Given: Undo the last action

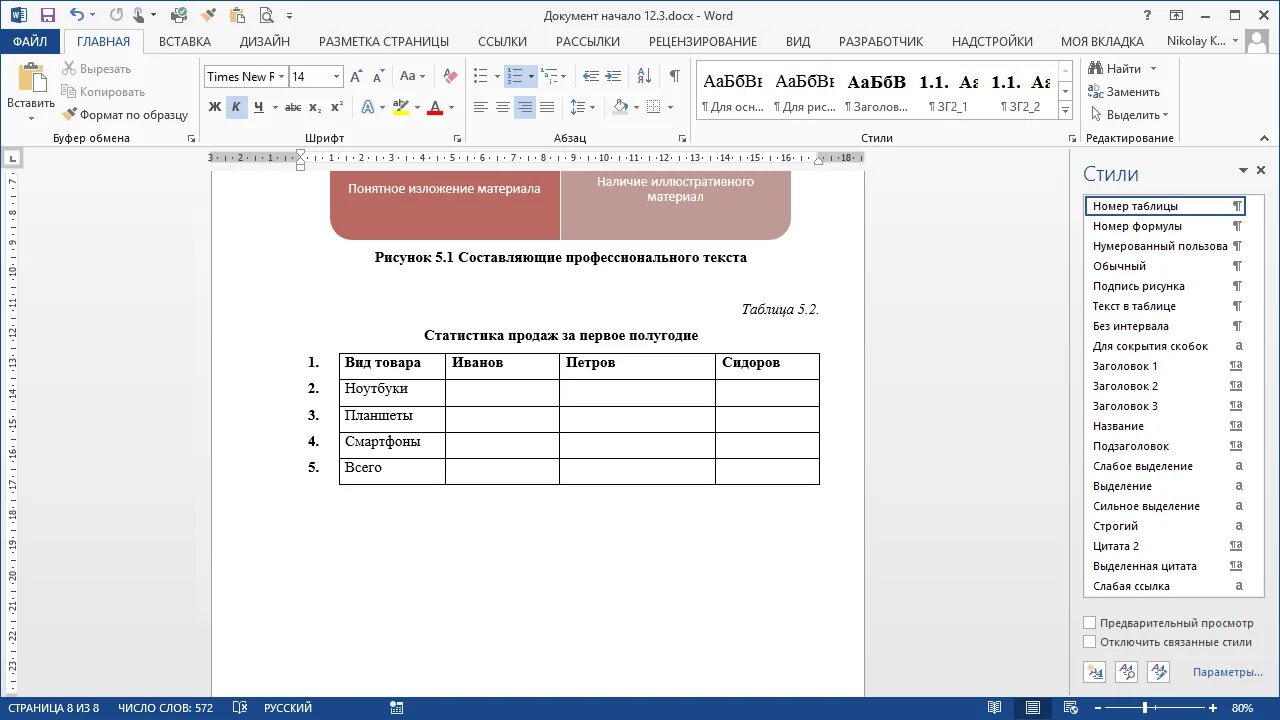Looking at the screenshot, I should (x=78, y=15).
